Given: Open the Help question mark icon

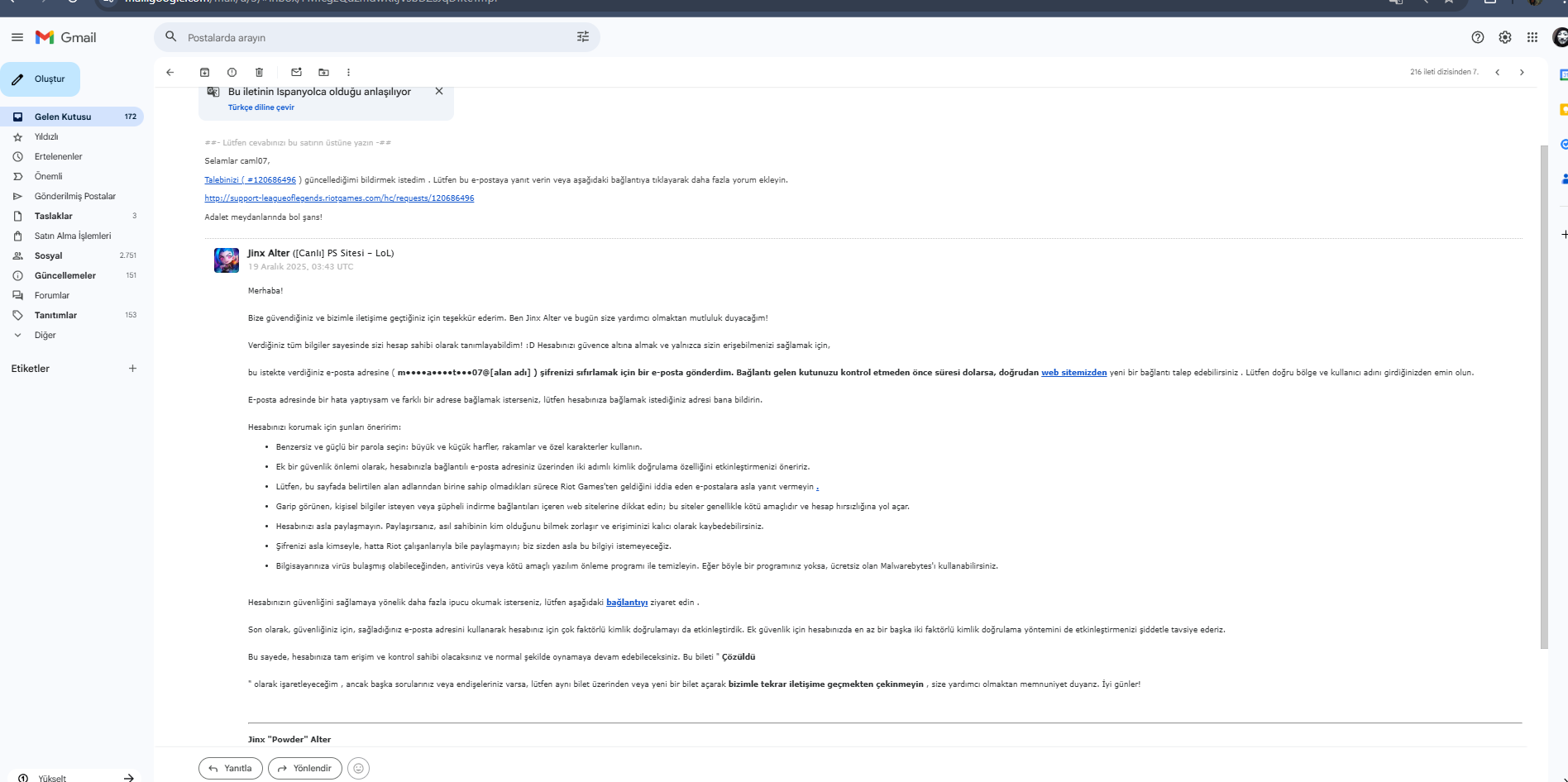Looking at the screenshot, I should pos(1478,37).
